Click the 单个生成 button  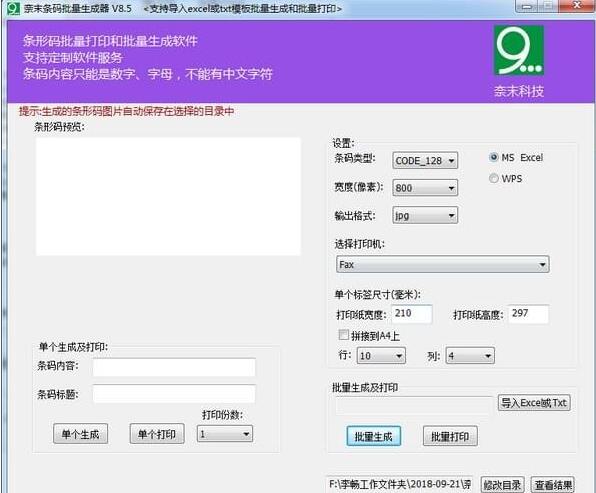[x=81, y=434]
